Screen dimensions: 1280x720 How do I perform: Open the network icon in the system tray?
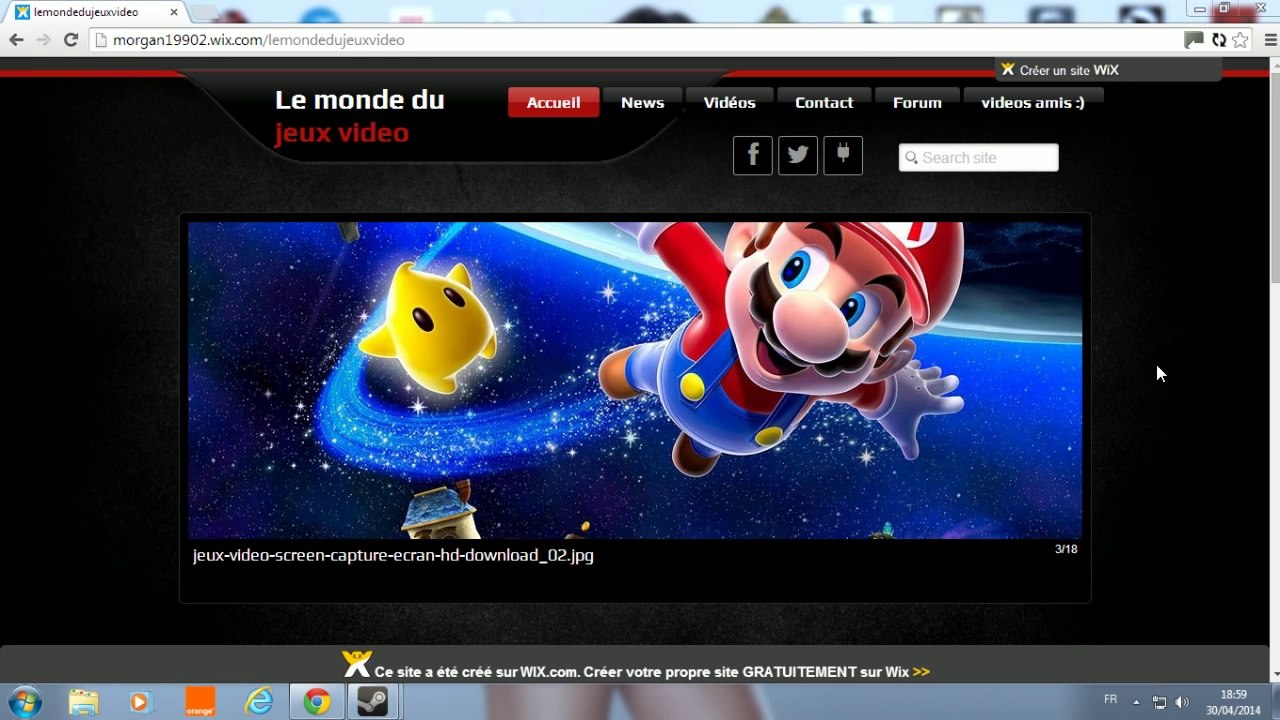(x=1159, y=702)
